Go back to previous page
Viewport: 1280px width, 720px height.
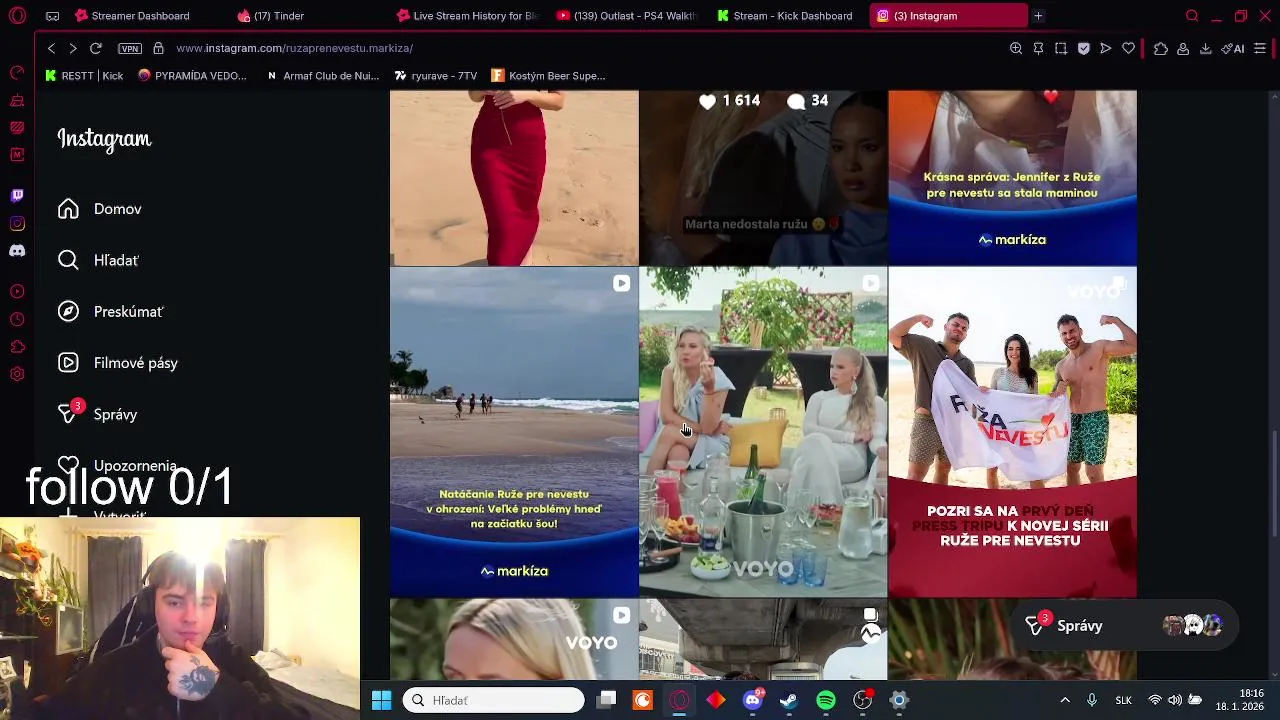[x=51, y=48]
